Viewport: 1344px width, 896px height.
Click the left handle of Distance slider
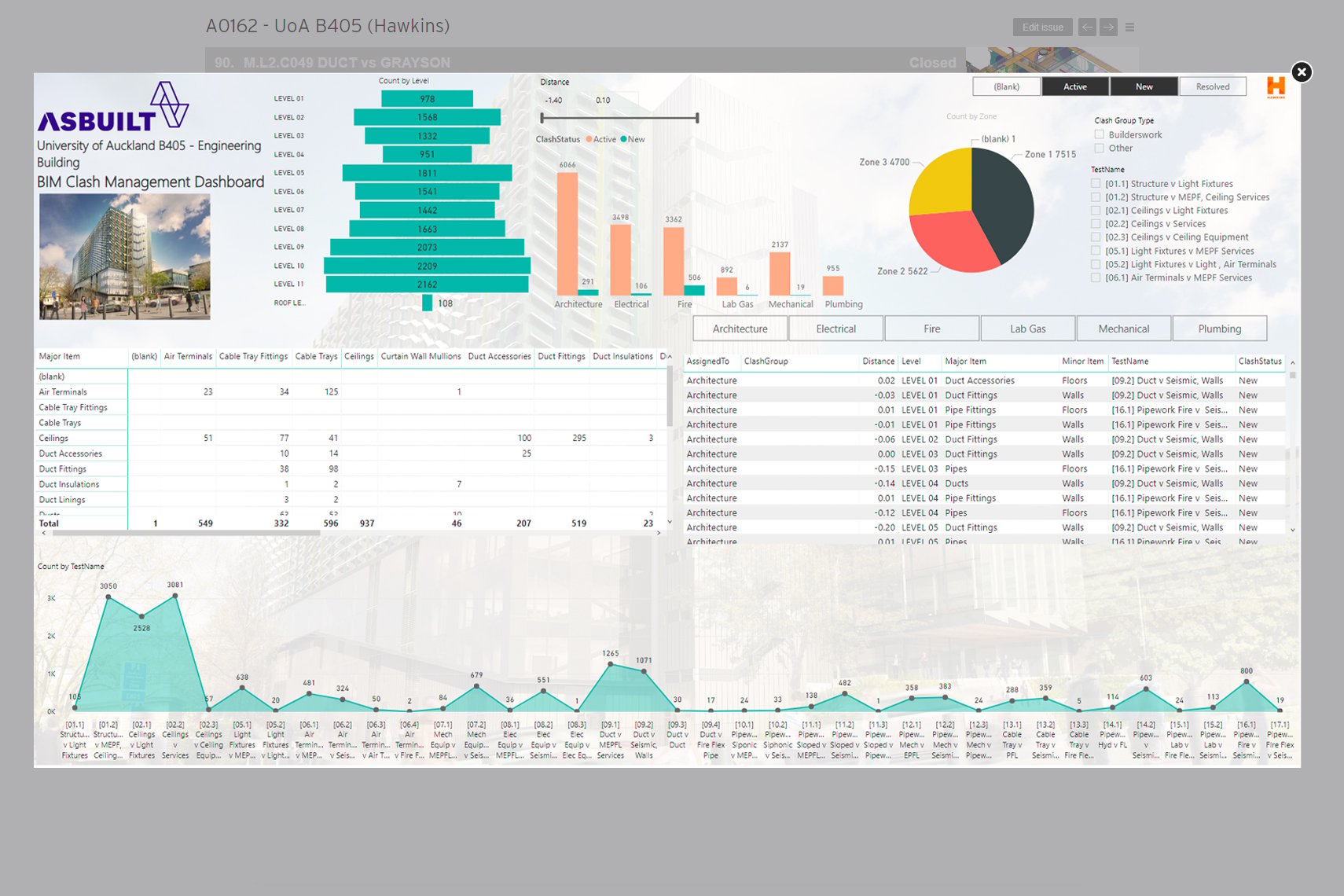click(x=542, y=118)
